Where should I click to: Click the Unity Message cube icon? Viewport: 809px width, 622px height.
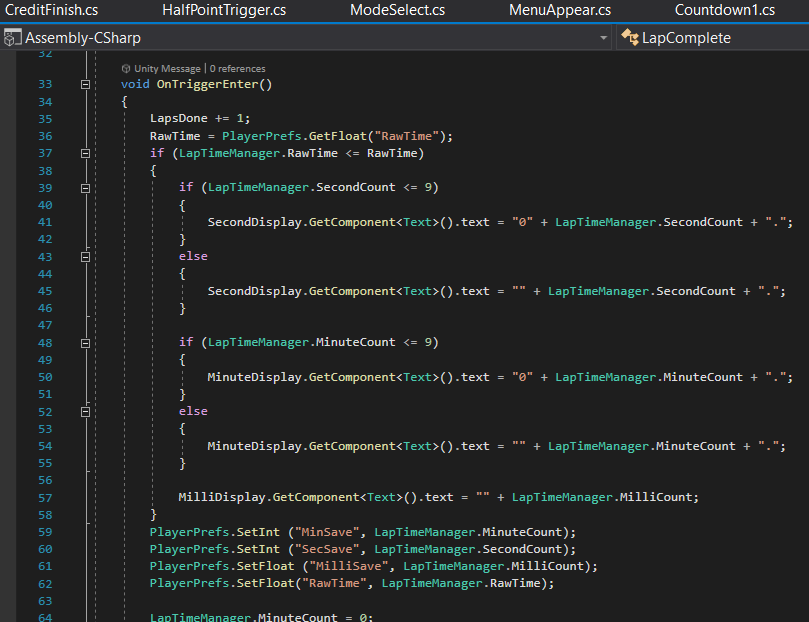coord(125,69)
